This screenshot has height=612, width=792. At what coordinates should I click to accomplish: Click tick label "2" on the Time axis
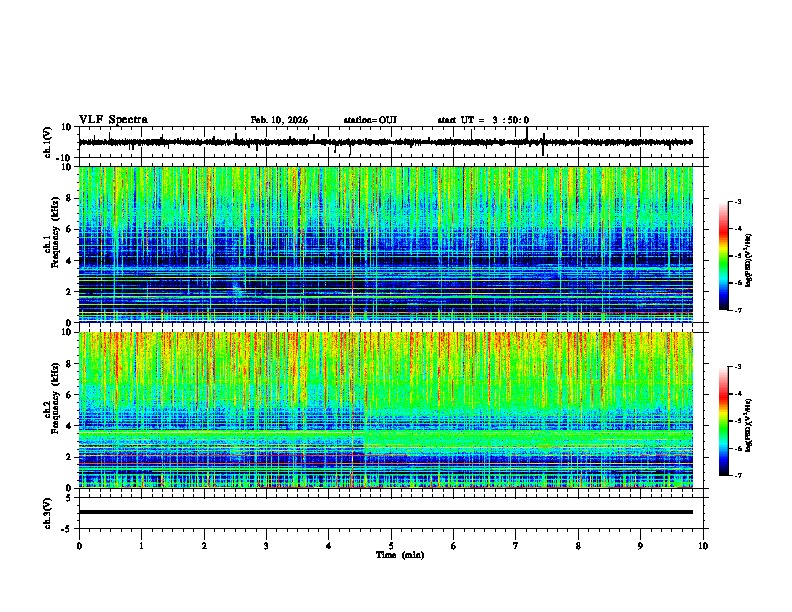204,546
